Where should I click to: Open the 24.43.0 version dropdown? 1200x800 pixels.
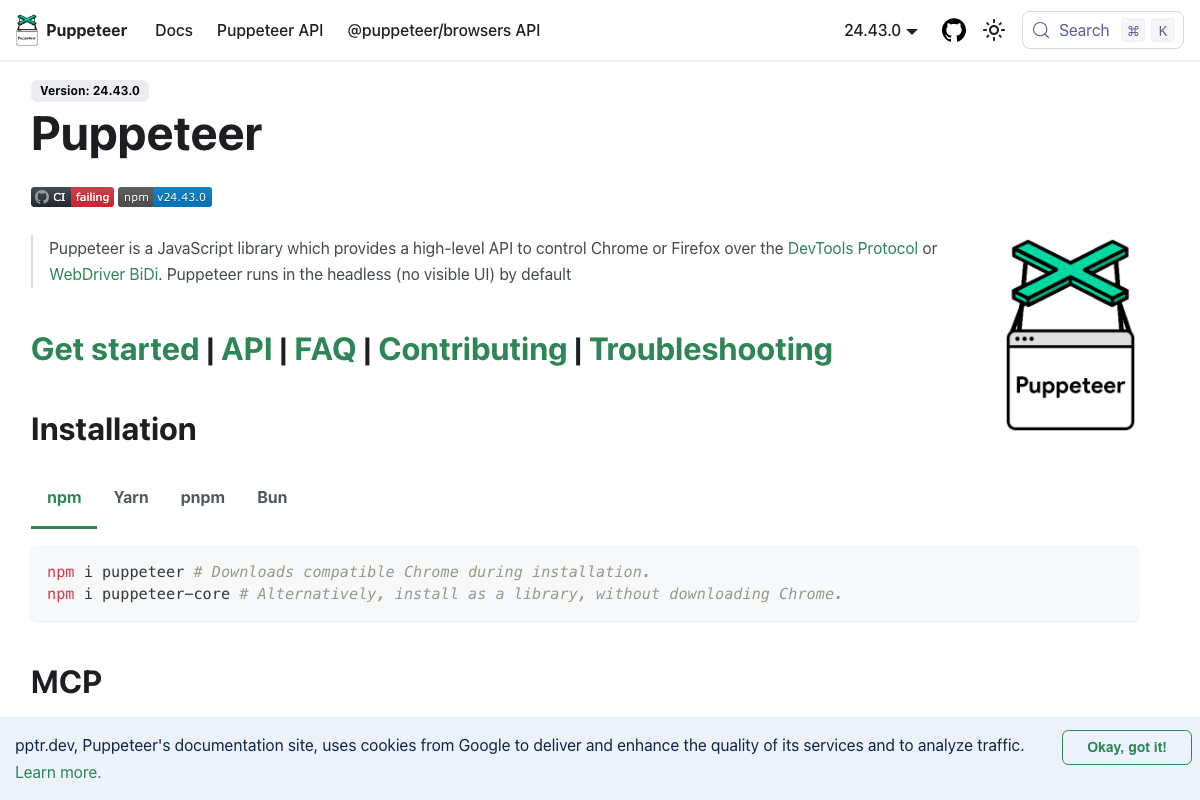881,30
